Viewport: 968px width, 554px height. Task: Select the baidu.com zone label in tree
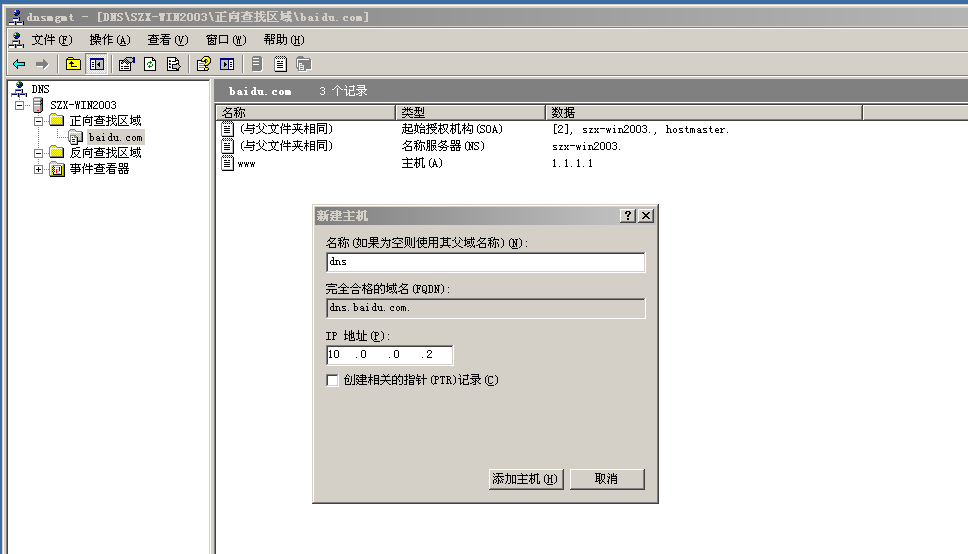[x=115, y=137]
